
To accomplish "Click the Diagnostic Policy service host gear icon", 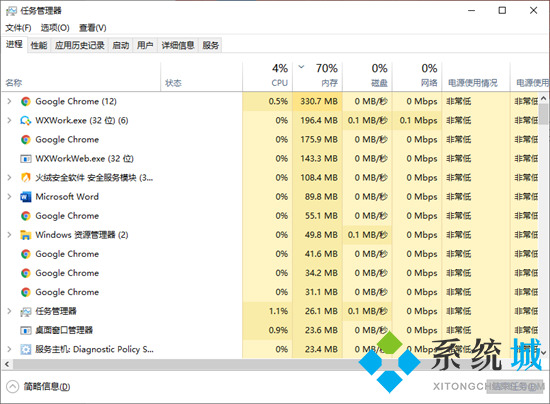I will pyautogui.click(x=26, y=349).
